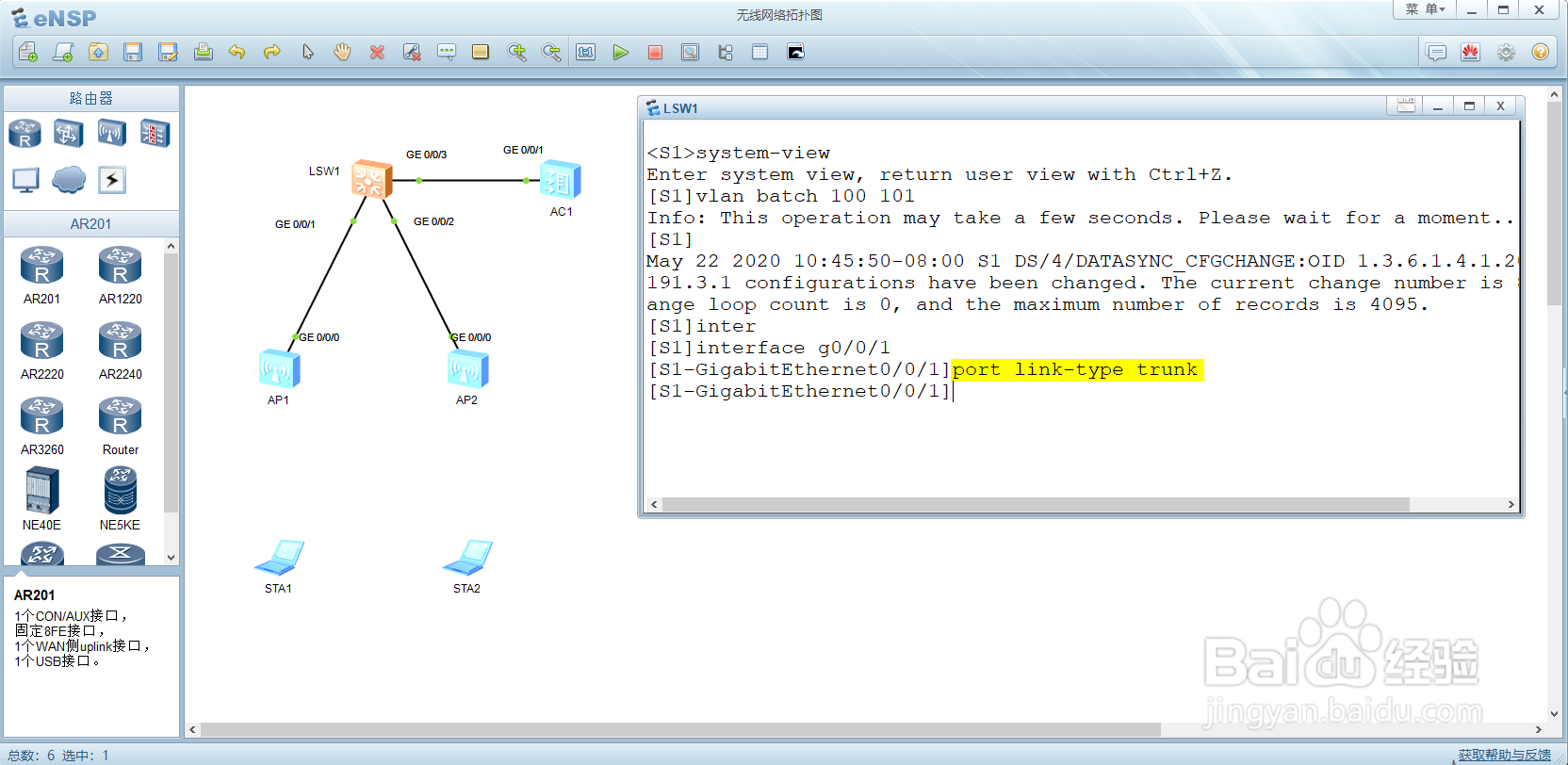1568x765 pixels.
Task: Click the LSW1 terminal scroll-right arrow
Action: click(x=1511, y=505)
